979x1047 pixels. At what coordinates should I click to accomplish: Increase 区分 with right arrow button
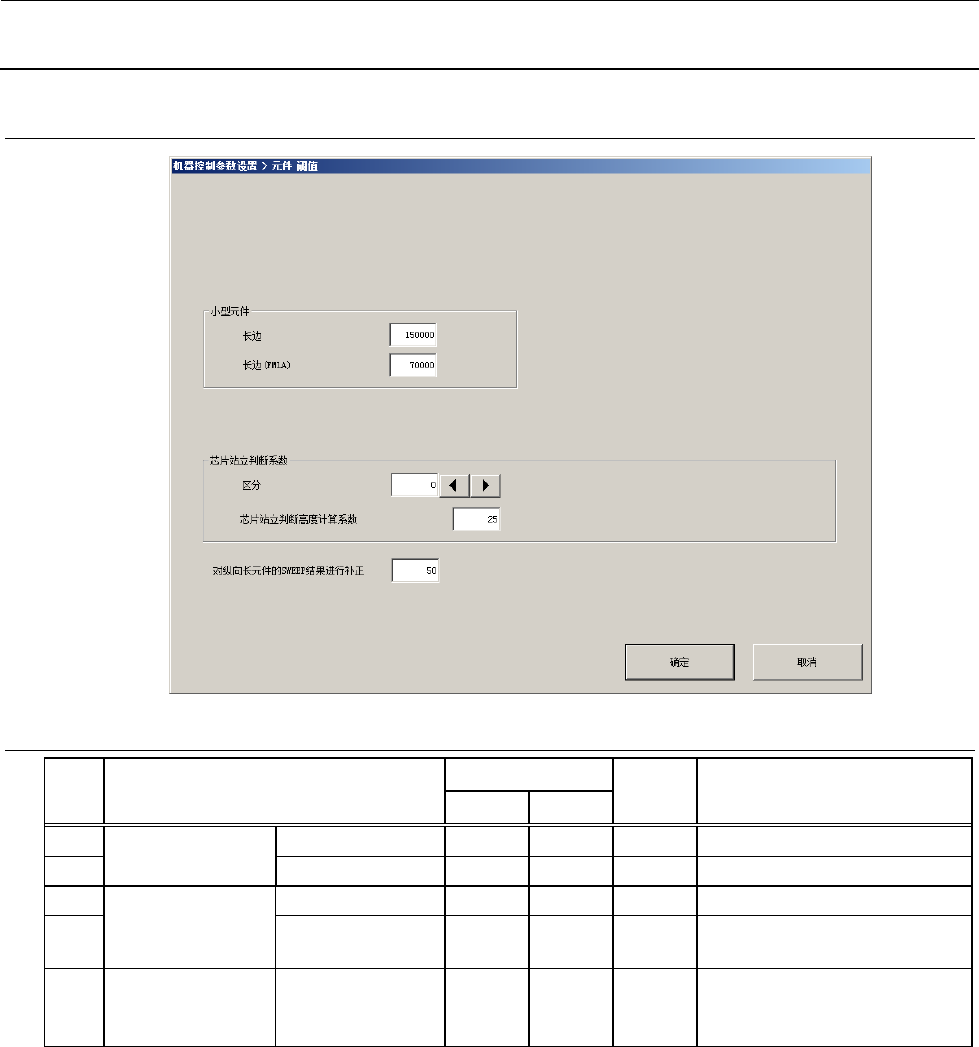485,485
